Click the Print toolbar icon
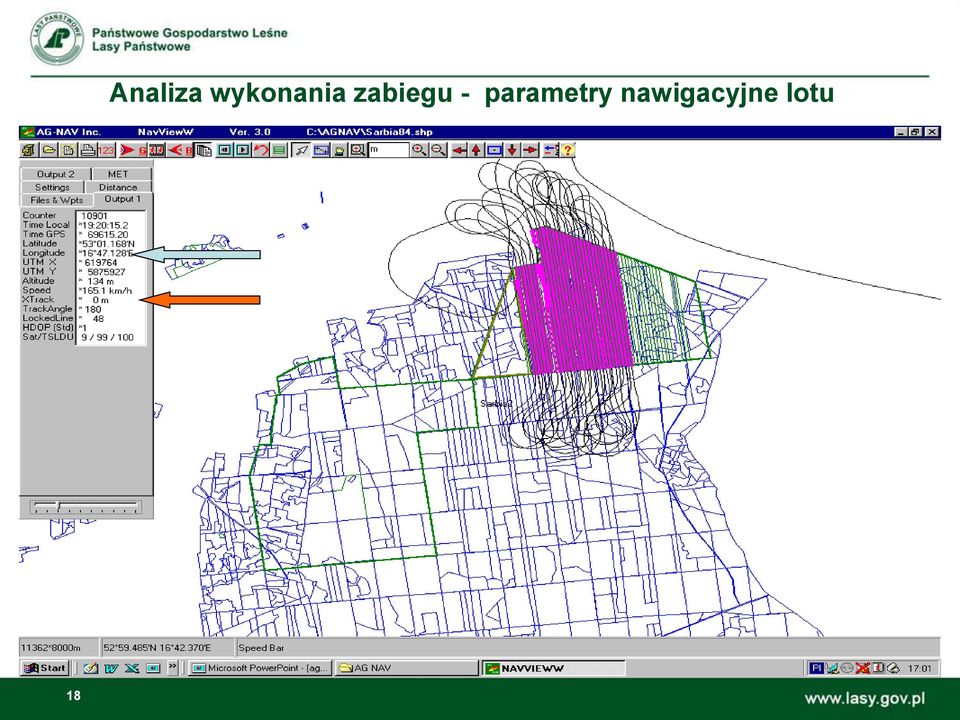This screenshot has width=960, height=720. coord(88,150)
